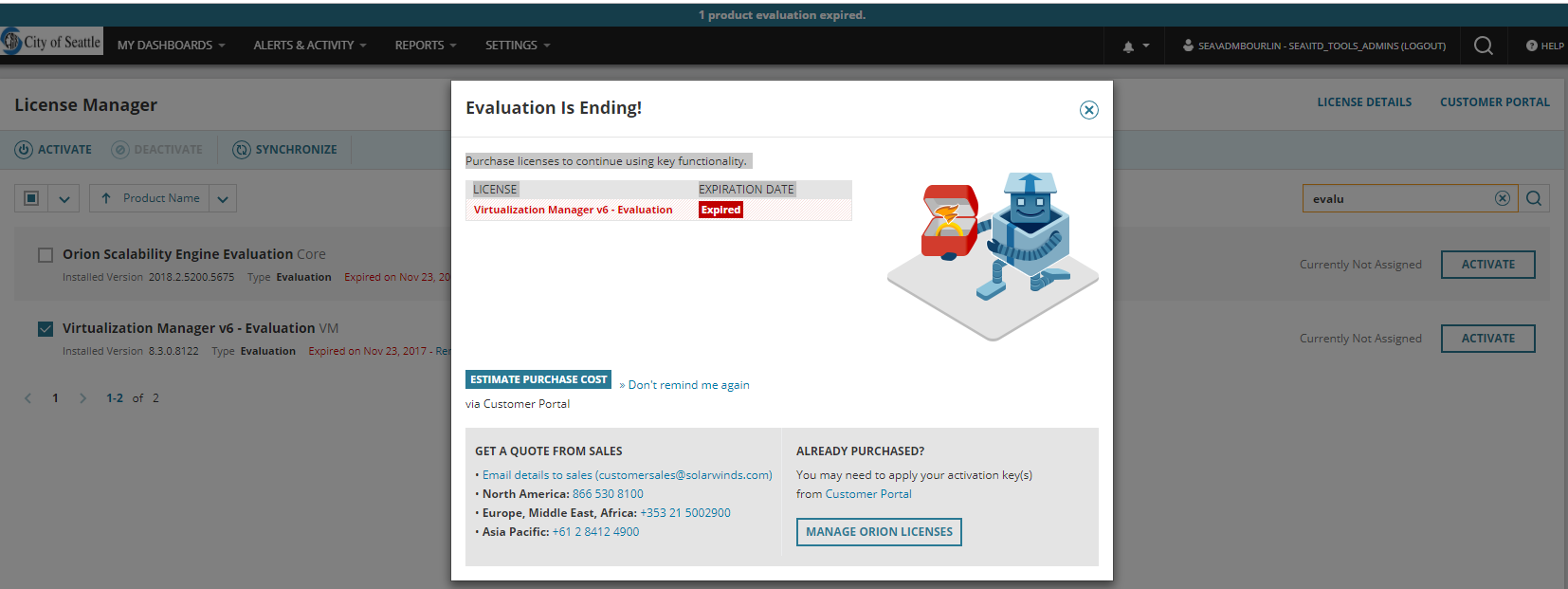Viewport: 1568px width, 589px height.
Task: Open the Settings menu
Action: [x=518, y=46]
